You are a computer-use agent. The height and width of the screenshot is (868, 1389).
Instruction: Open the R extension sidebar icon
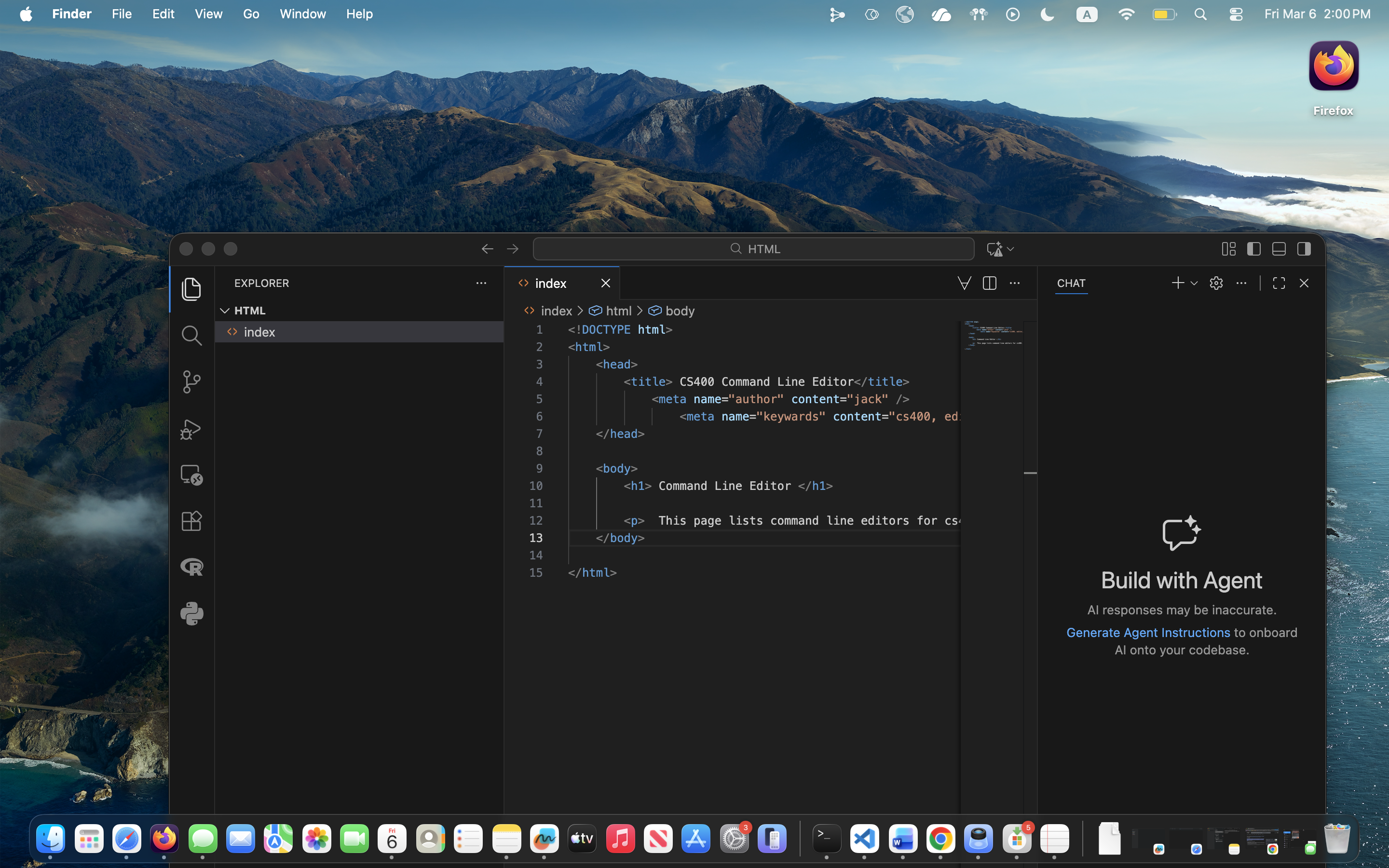(191, 567)
